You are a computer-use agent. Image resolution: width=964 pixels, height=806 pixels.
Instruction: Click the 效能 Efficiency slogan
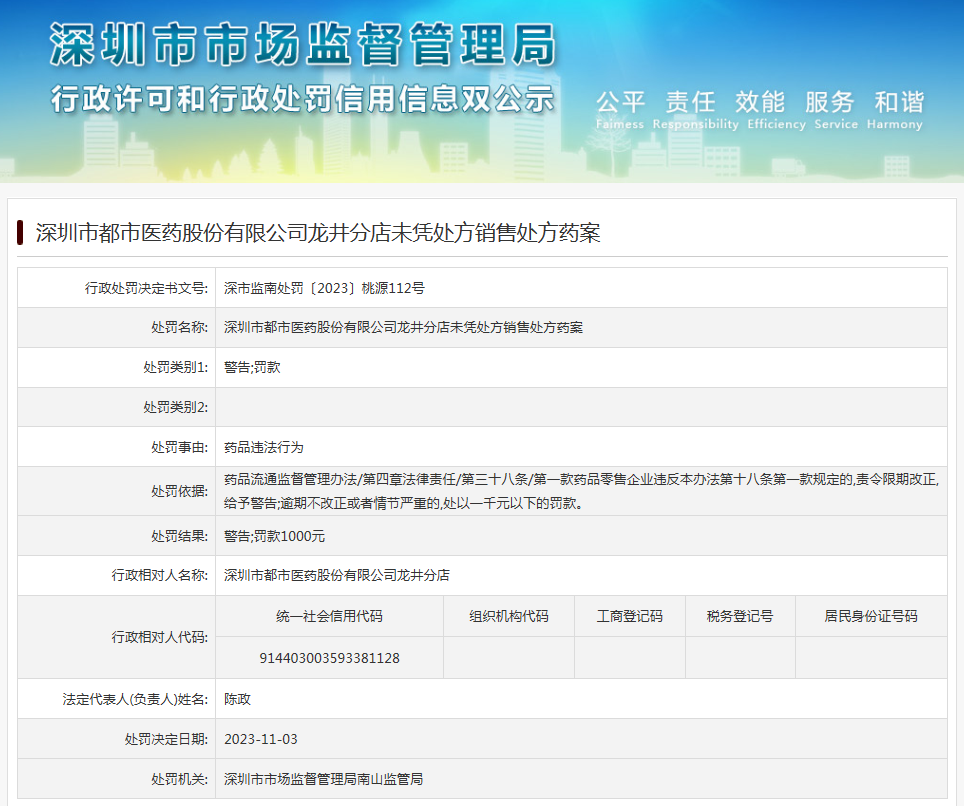click(776, 109)
